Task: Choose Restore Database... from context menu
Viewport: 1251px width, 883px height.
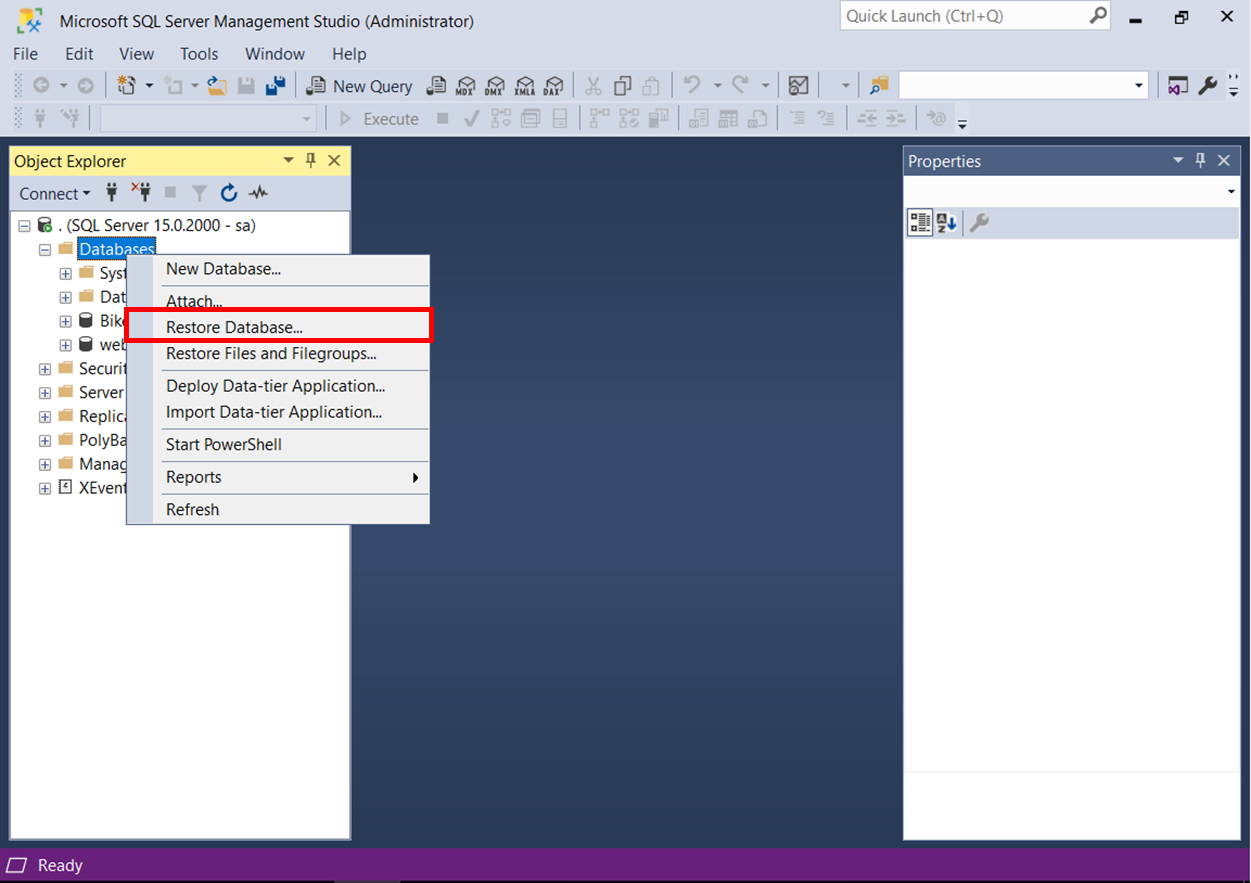Action: (278, 327)
